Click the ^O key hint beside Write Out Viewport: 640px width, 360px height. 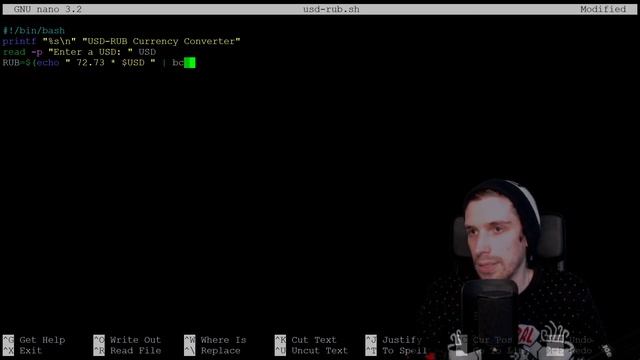pyautogui.click(x=99, y=340)
